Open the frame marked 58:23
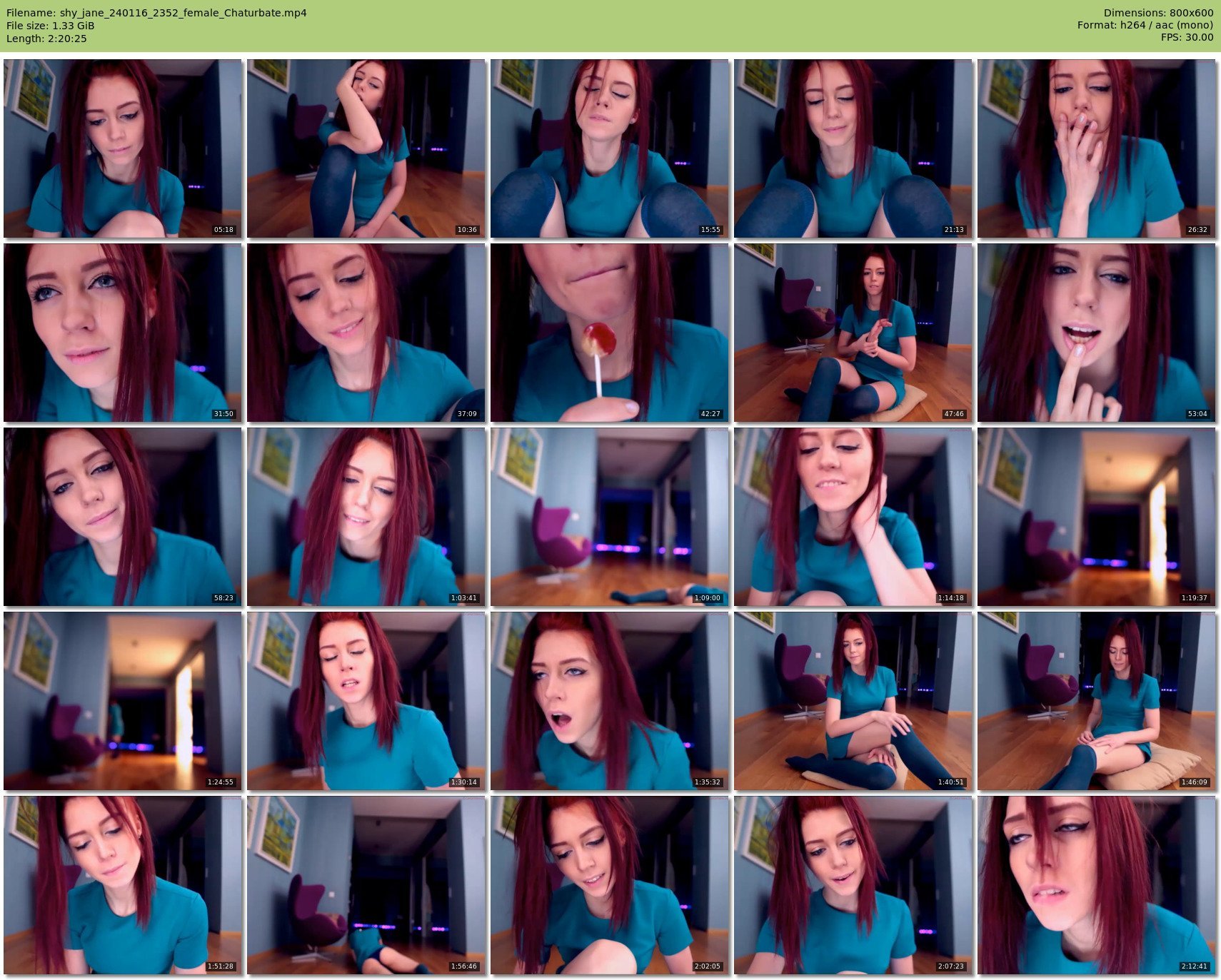Image resolution: width=1221 pixels, height=980 pixels. (123, 516)
